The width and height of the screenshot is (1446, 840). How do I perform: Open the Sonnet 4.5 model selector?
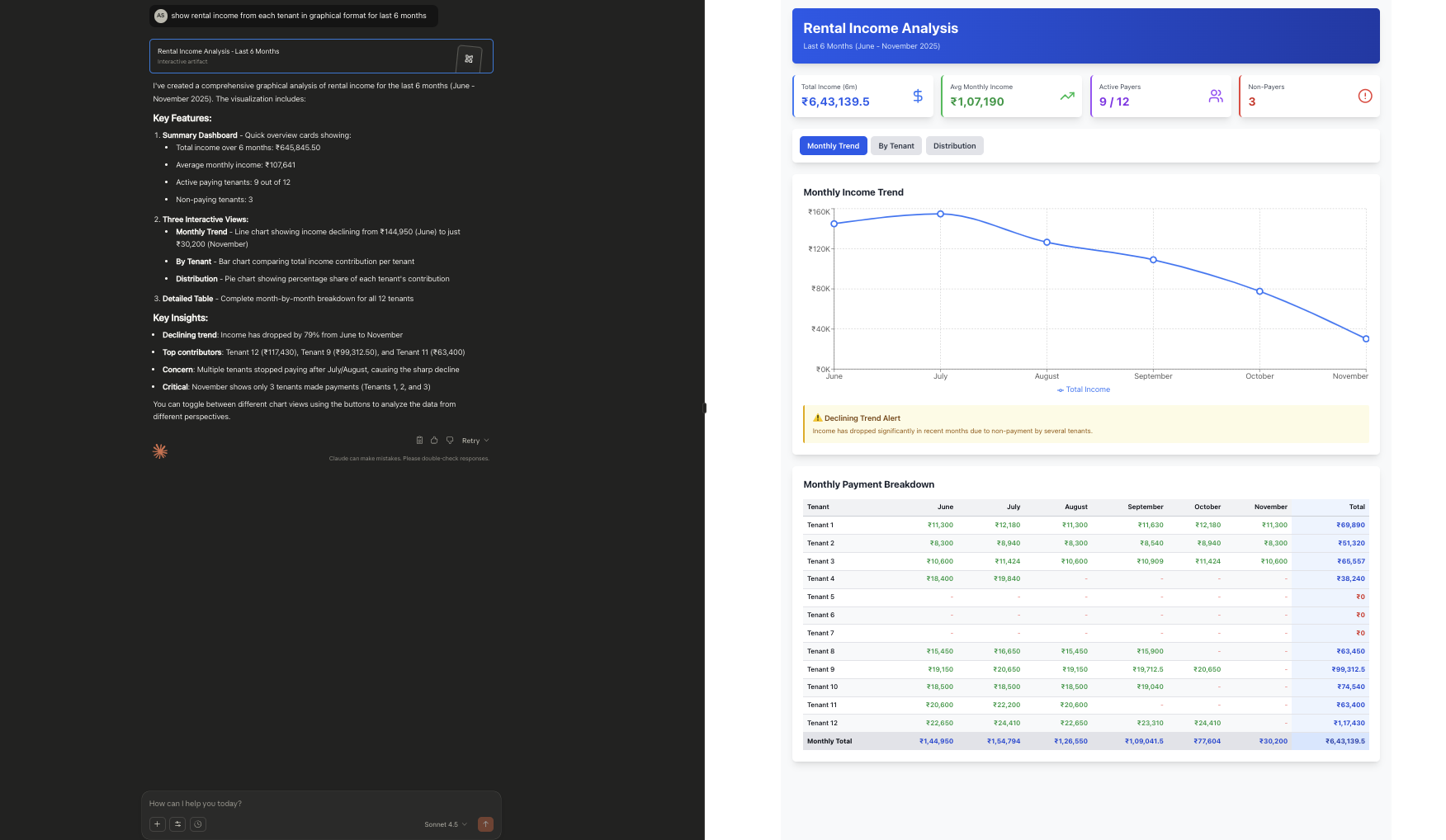(x=446, y=824)
